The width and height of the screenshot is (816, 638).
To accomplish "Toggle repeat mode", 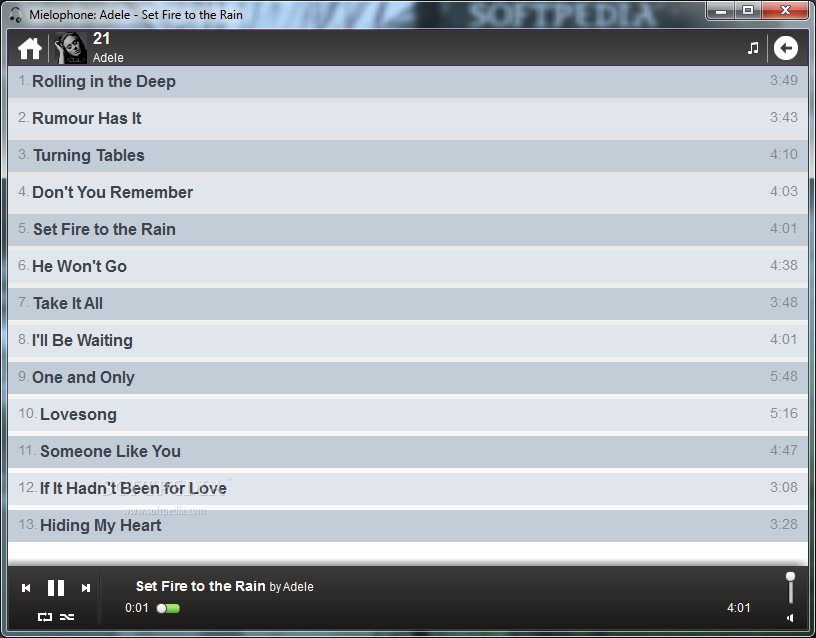I will [x=45, y=617].
